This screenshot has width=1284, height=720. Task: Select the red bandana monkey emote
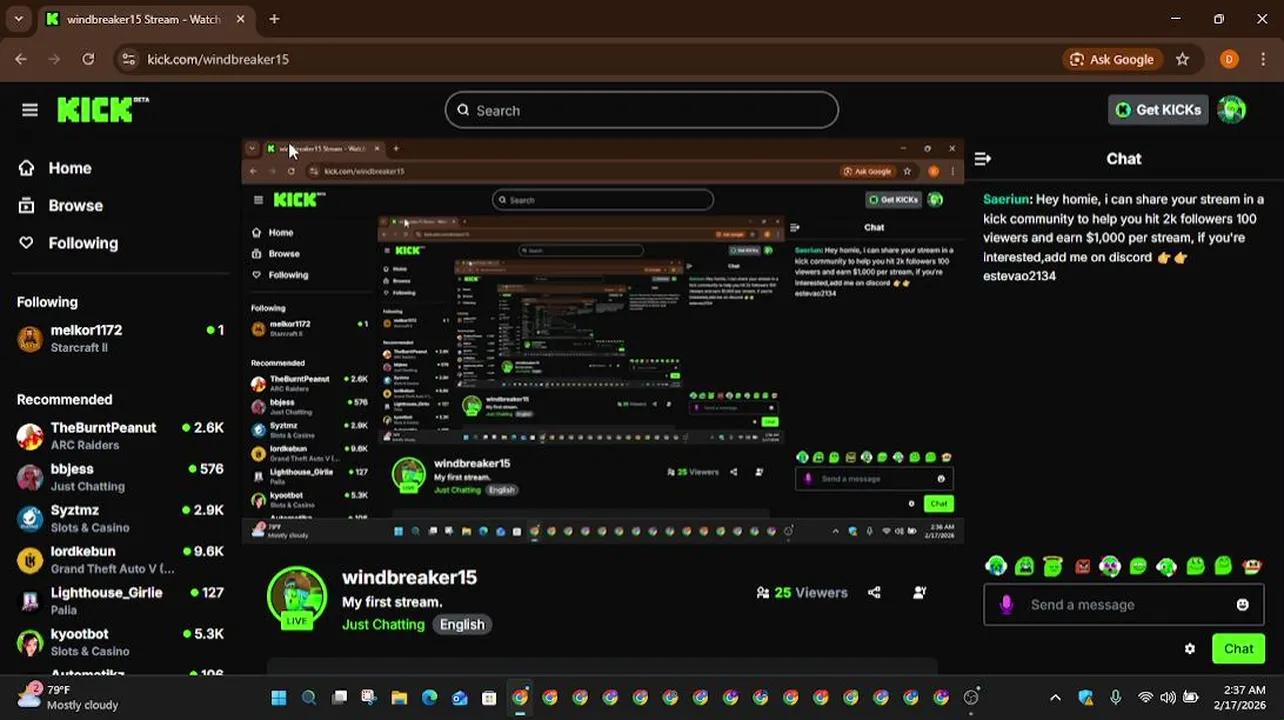click(1252, 566)
